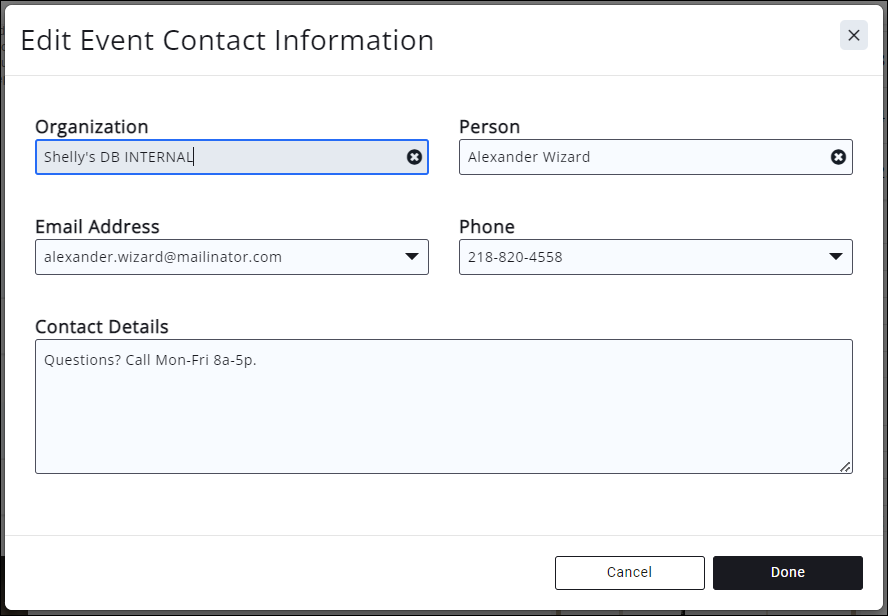Screen dimensions: 888x616
Task: Expand the Phone dropdown arrow
Action: pyautogui.click(x=836, y=257)
